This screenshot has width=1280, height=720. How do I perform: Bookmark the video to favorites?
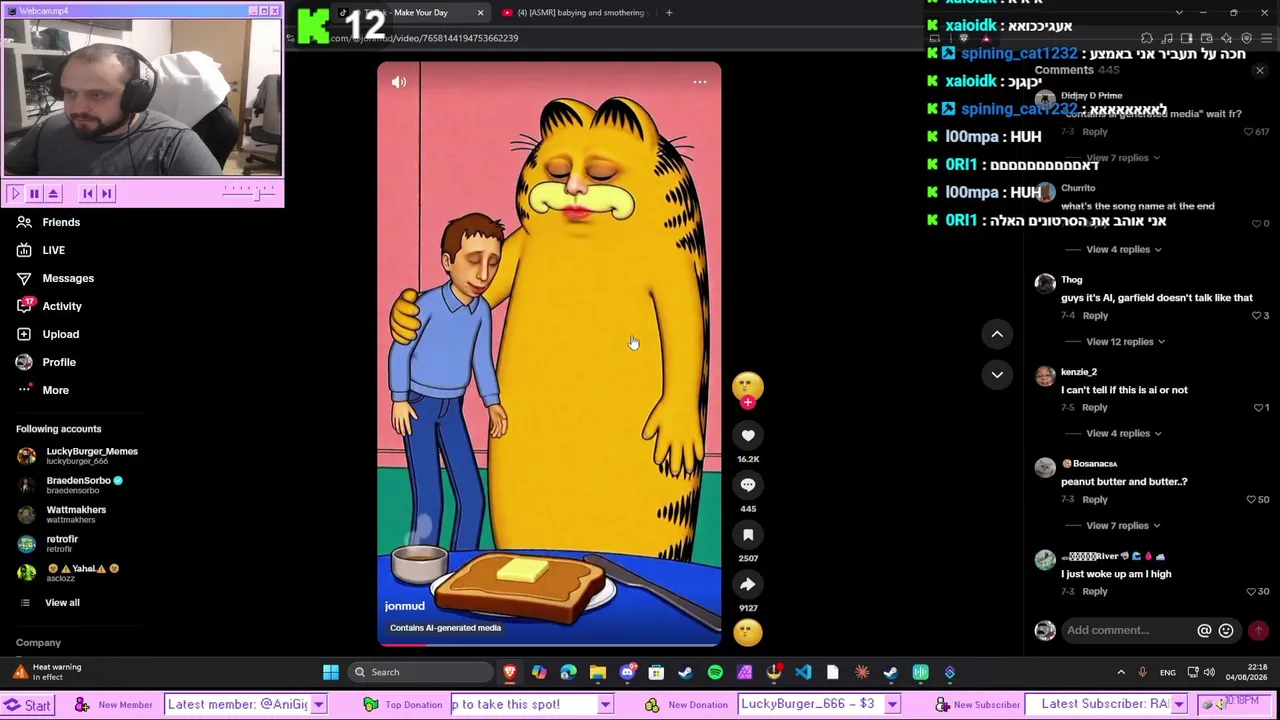click(748, 535)
